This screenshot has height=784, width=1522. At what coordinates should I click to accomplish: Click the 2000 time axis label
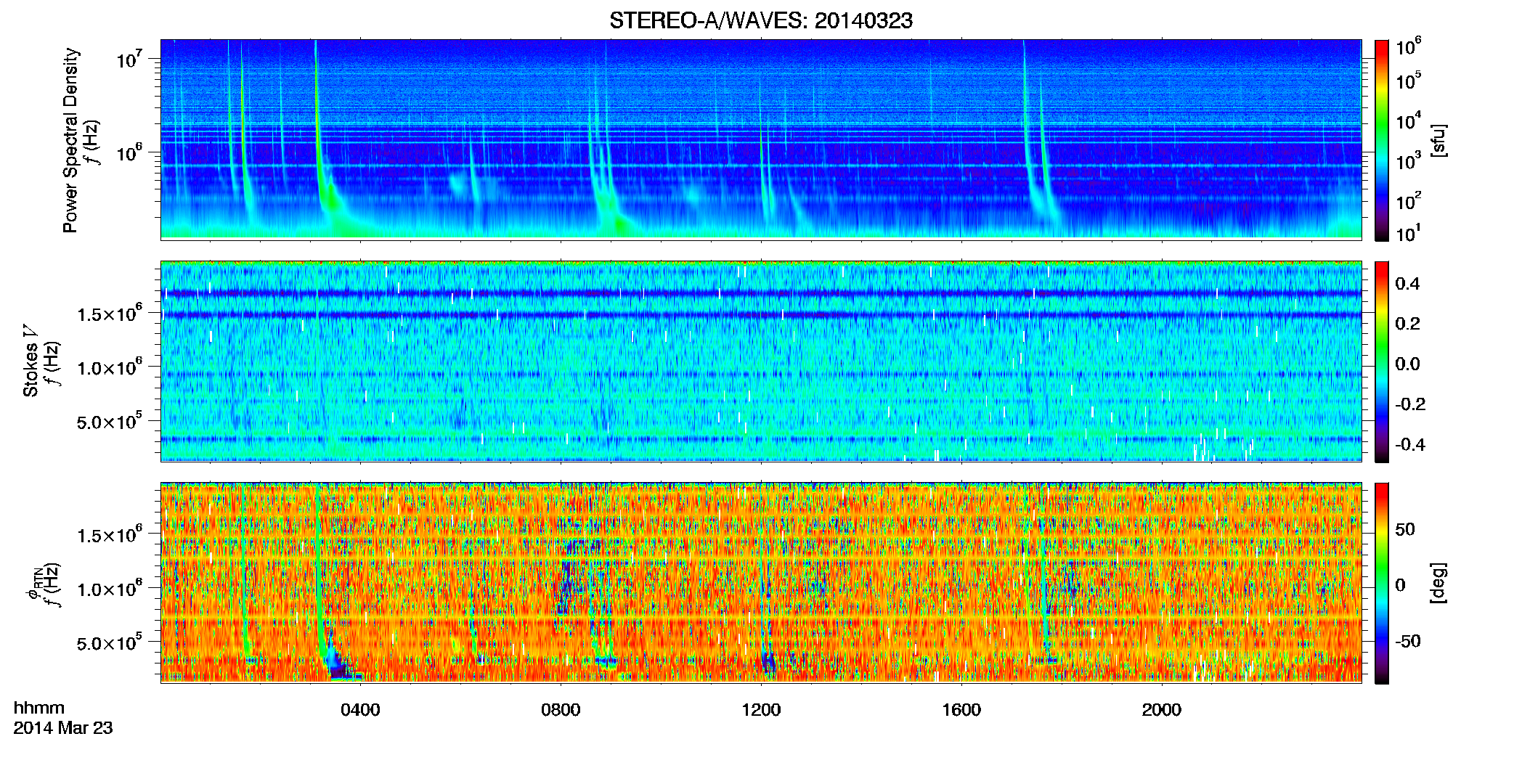click(x=1162, y=710)
